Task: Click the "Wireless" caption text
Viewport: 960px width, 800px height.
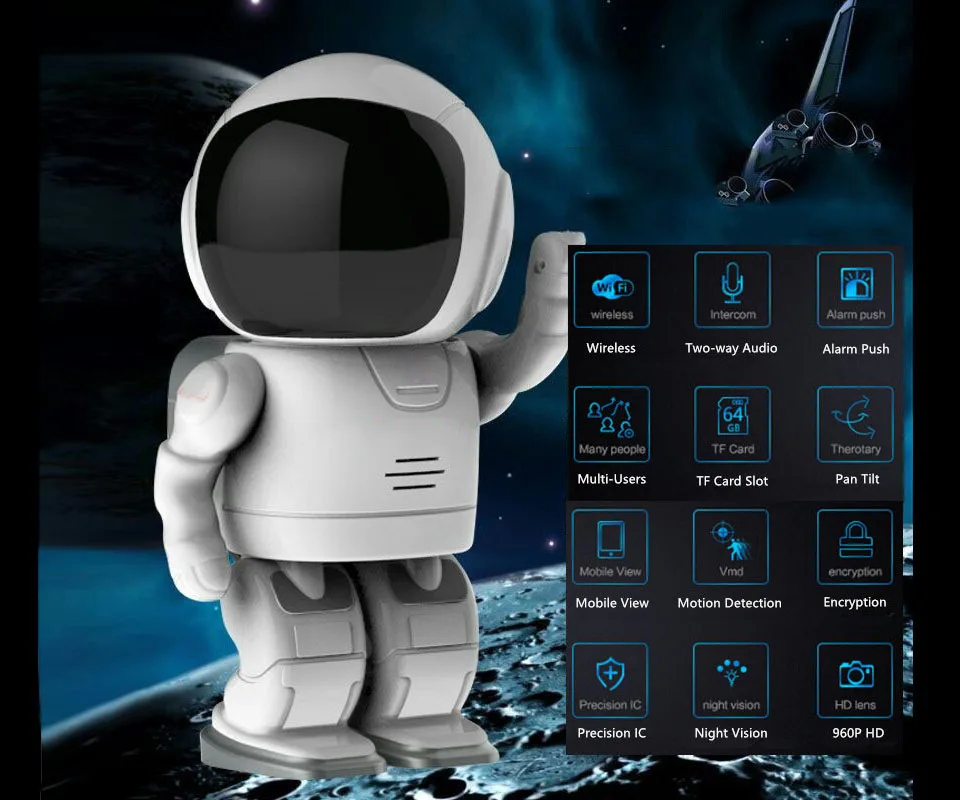Action: [611, 348]
